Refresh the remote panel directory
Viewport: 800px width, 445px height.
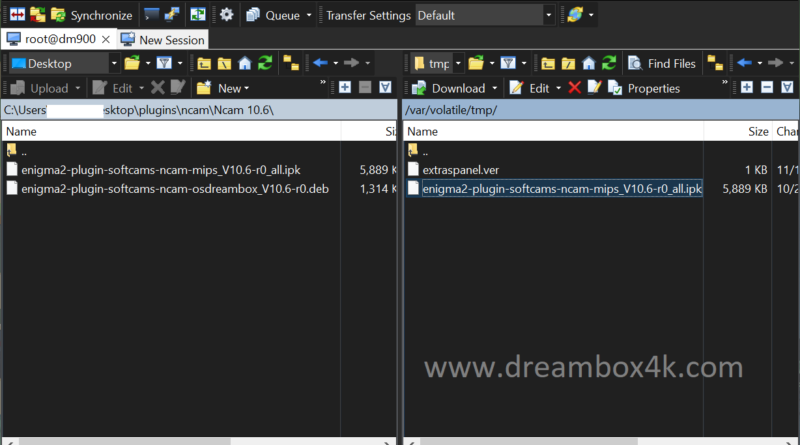(x=609, y=63)
